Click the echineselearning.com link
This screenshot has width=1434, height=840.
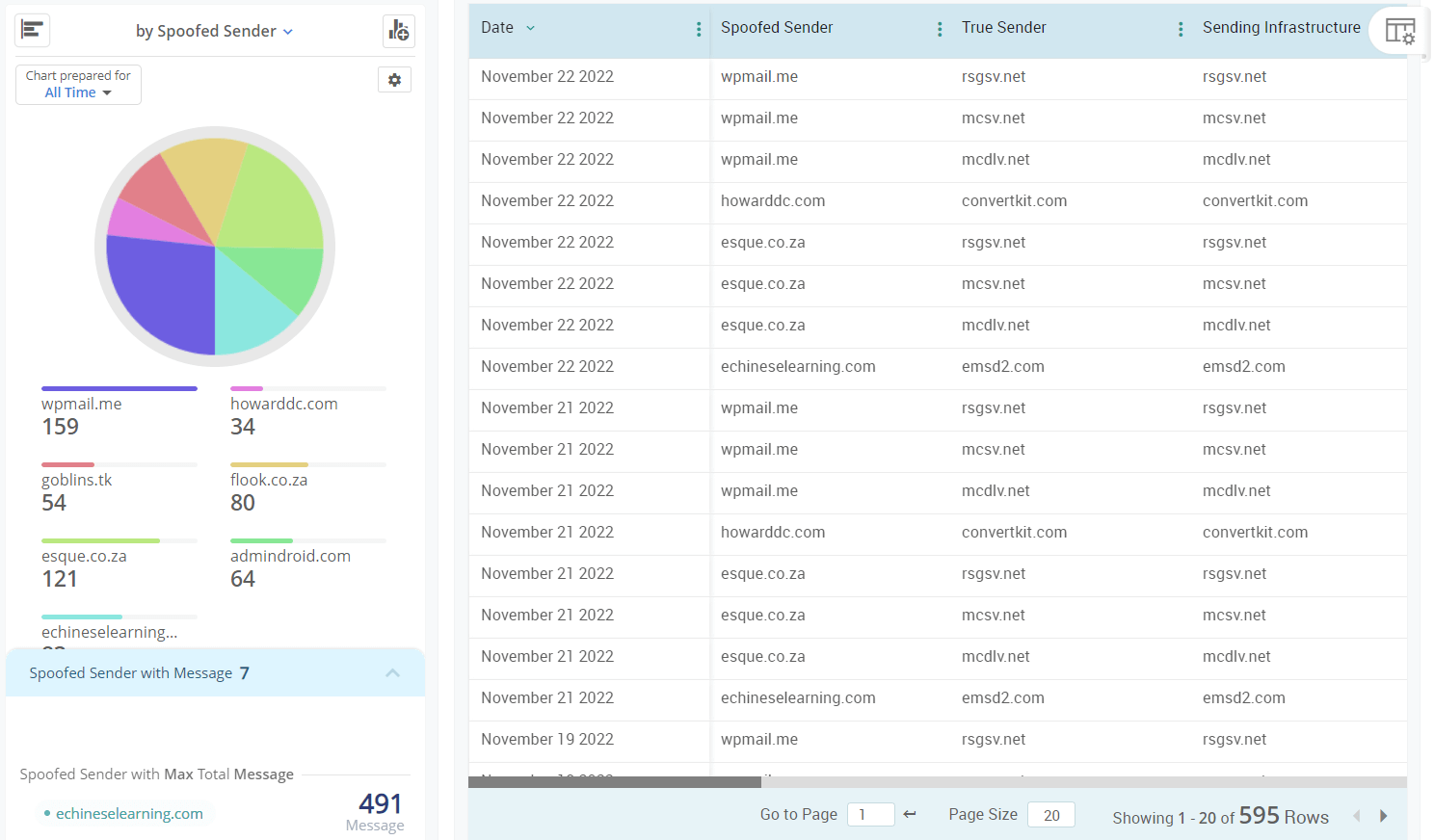coord(129,814)
